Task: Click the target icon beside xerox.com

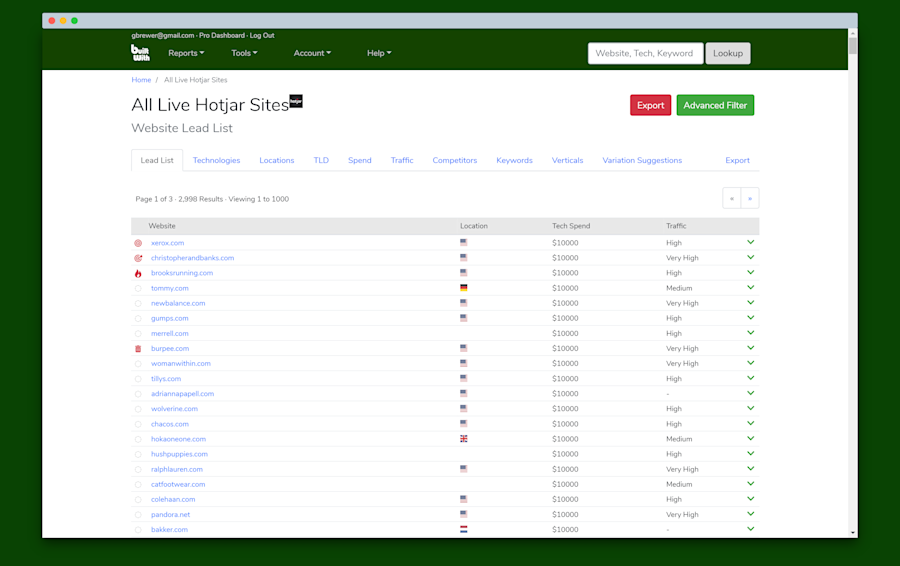Action: (138, 243)
